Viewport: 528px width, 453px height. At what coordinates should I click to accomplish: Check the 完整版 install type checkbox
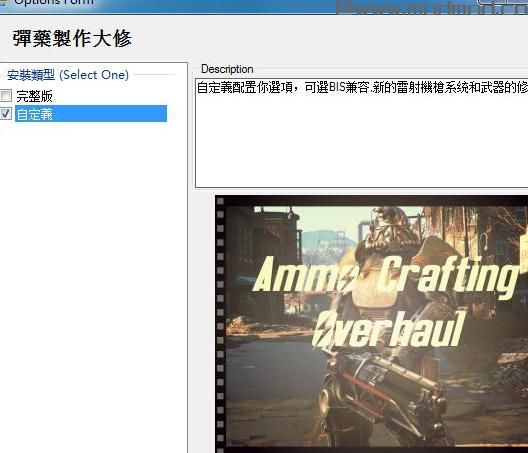point(6,96)
